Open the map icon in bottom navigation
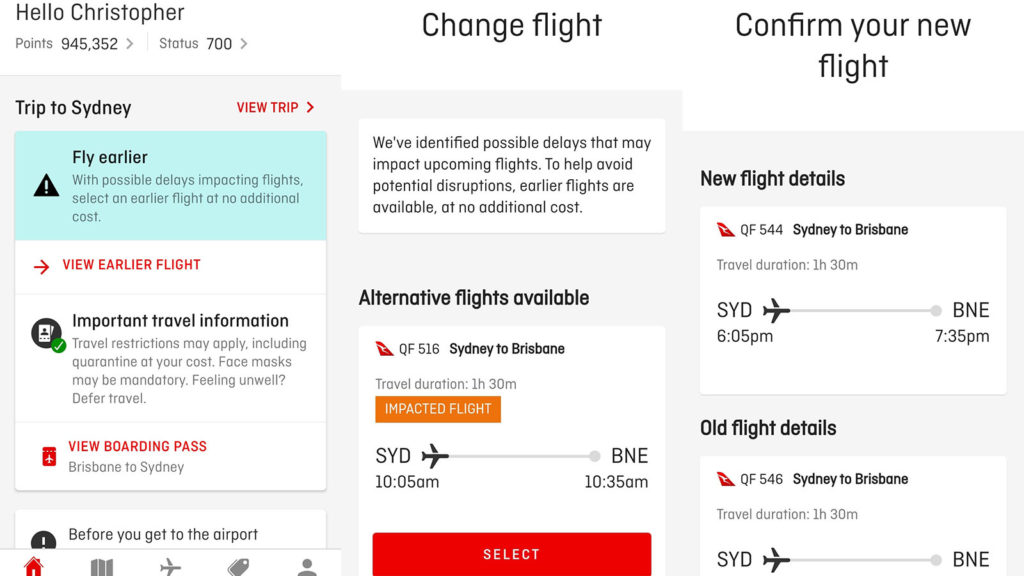 (102, 567)
